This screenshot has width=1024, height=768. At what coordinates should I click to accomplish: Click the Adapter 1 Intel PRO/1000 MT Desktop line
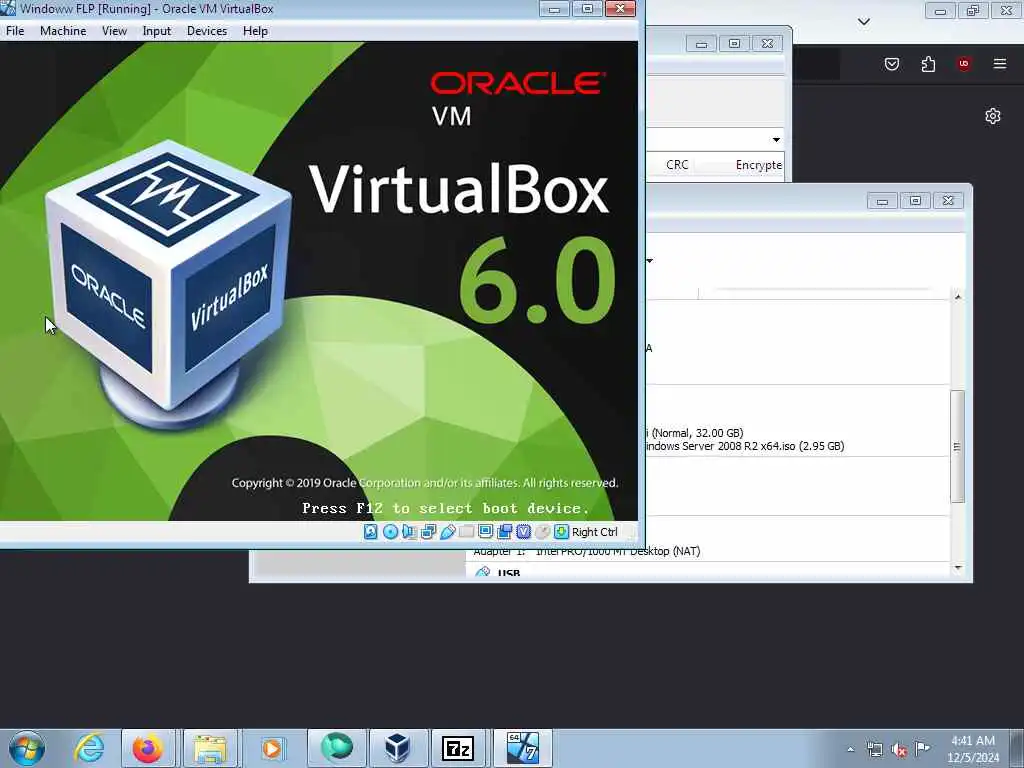tap(586, 552)
